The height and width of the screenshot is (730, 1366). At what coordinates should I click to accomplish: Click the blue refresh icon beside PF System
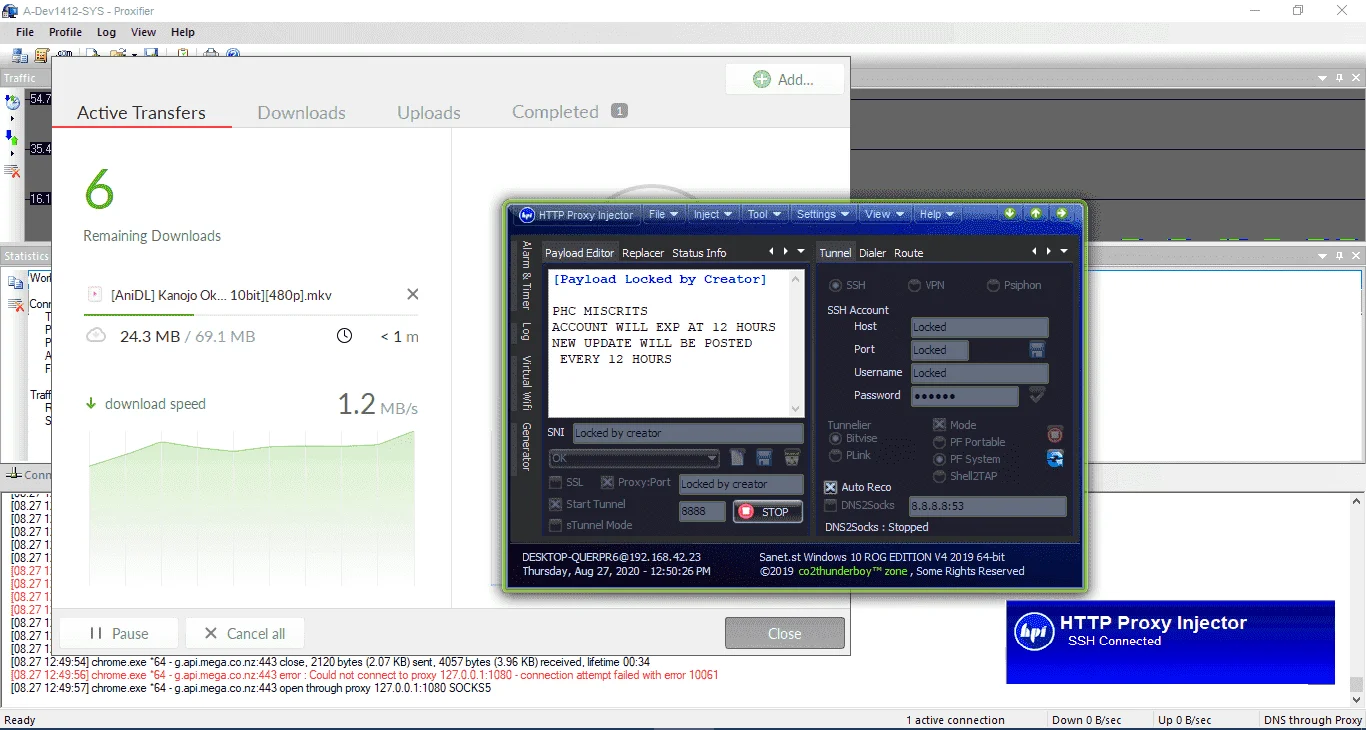(1055, 458)
